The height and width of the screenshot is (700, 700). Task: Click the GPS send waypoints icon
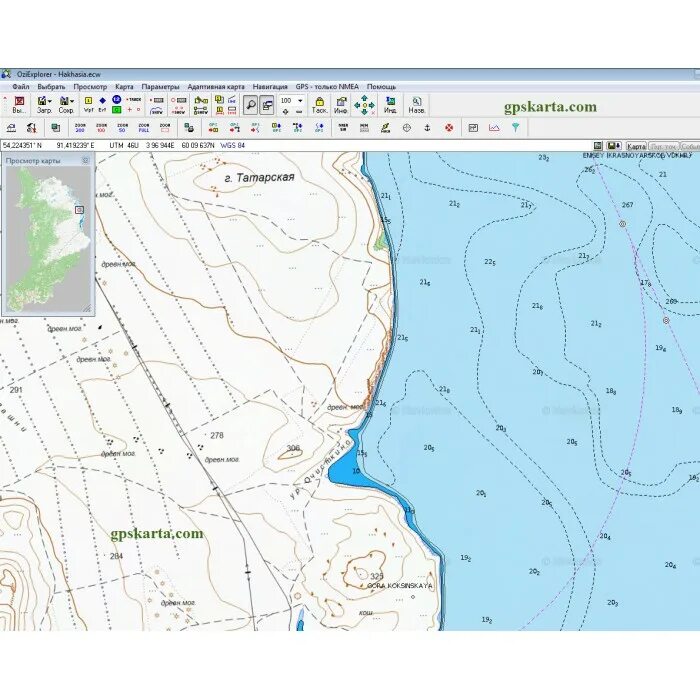[x=213, y=128]
